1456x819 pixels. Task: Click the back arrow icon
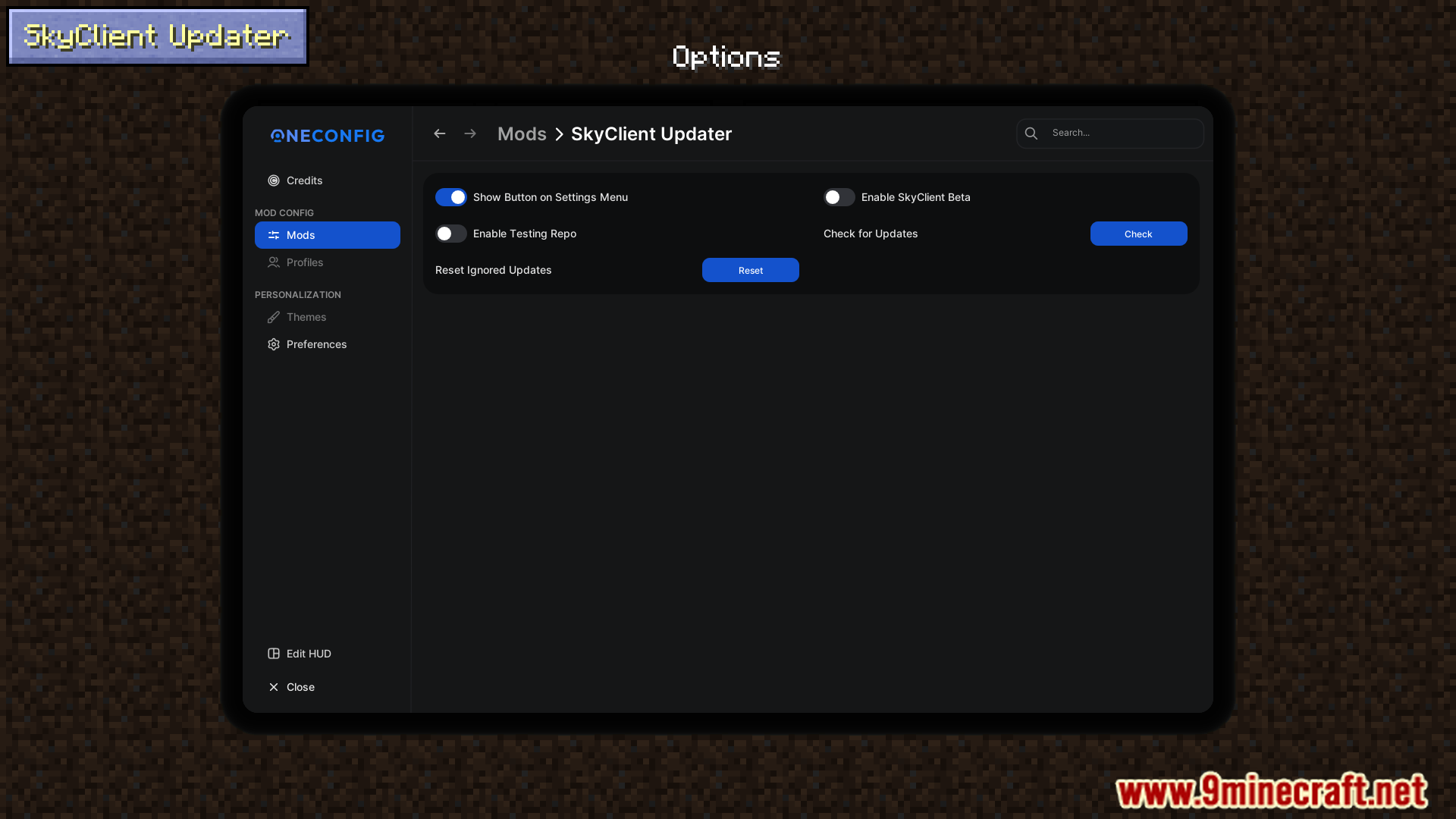pos(440,133)
